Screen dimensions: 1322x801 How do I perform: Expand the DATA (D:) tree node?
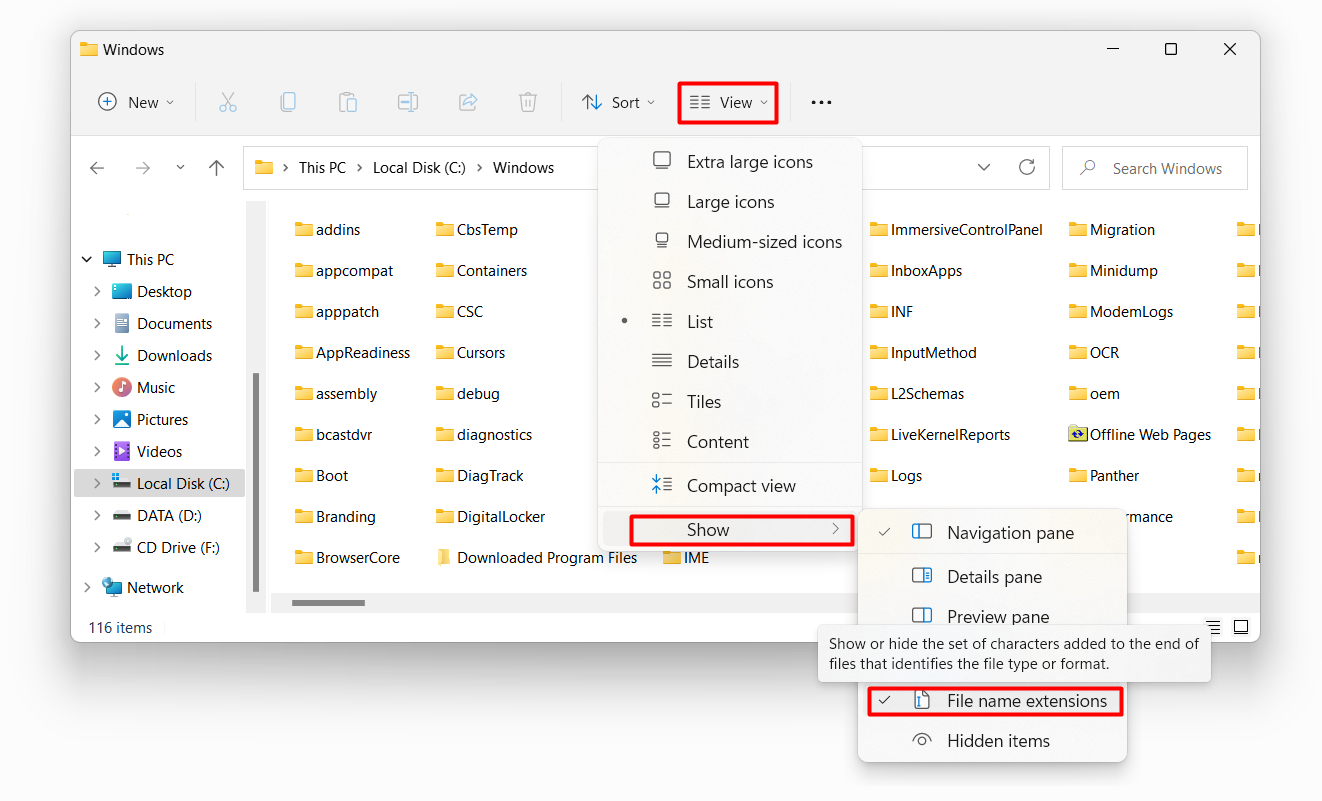pos(97,515)
